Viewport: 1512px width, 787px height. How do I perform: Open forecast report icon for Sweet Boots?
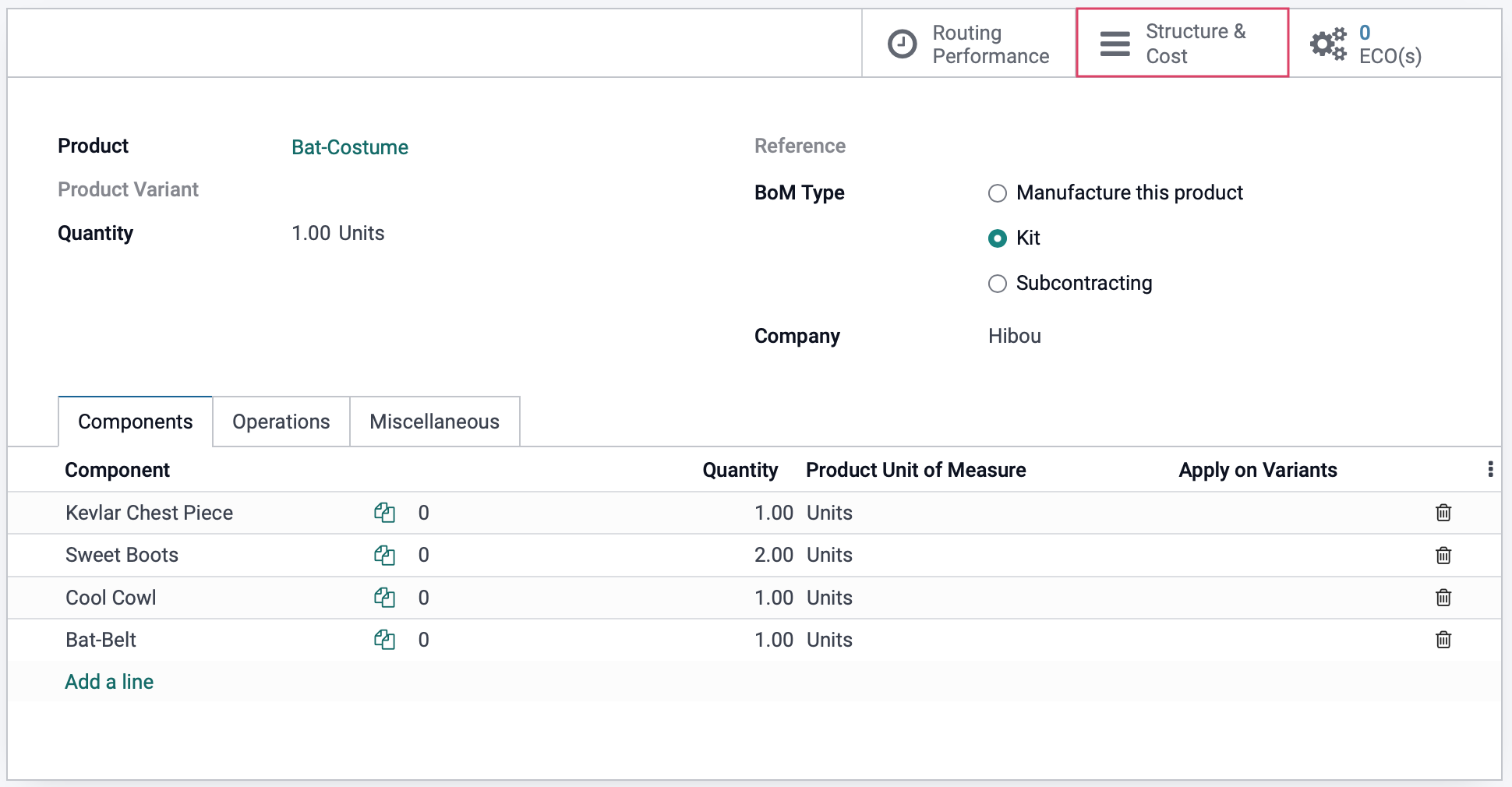tap(384, 555)
